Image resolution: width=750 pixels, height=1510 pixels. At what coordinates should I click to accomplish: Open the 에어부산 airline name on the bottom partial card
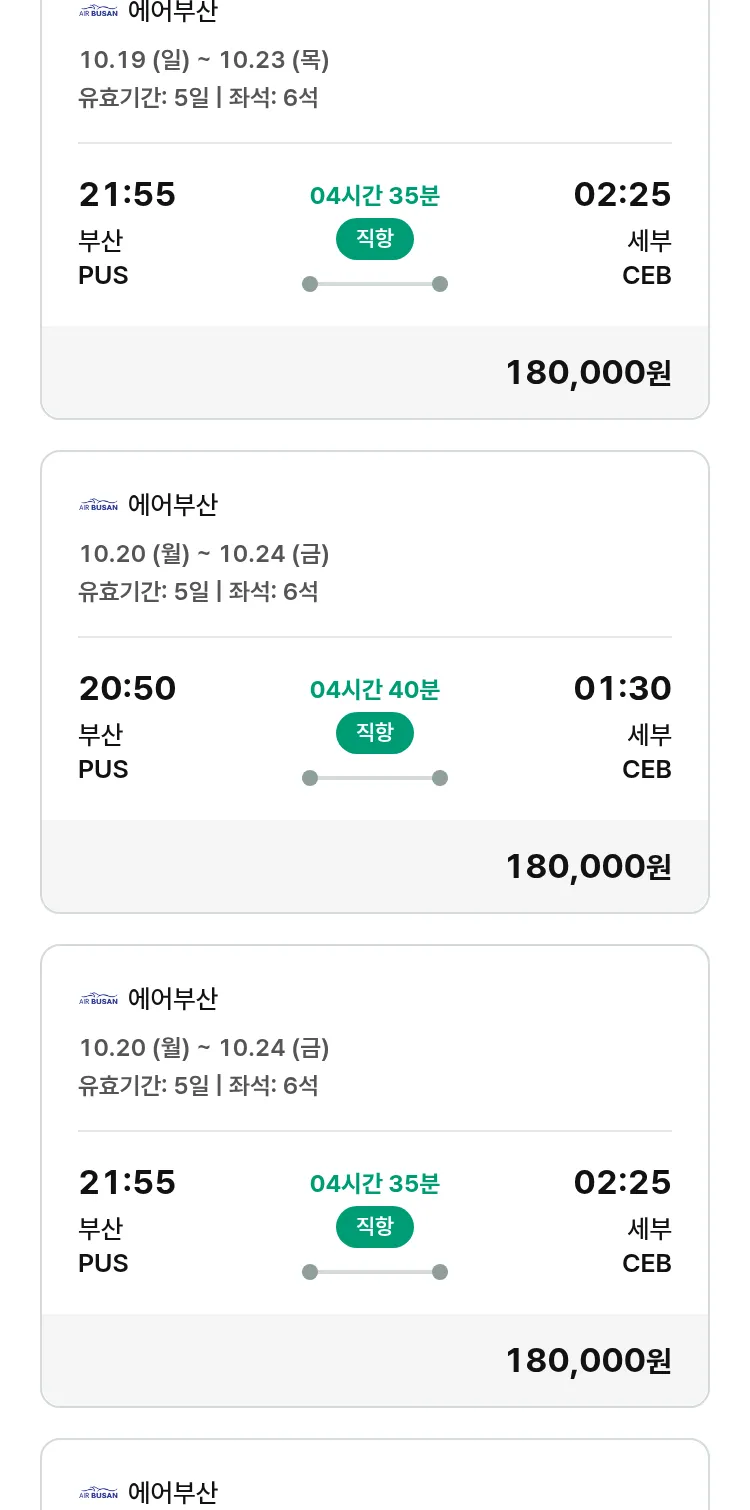pos(173,1493)
